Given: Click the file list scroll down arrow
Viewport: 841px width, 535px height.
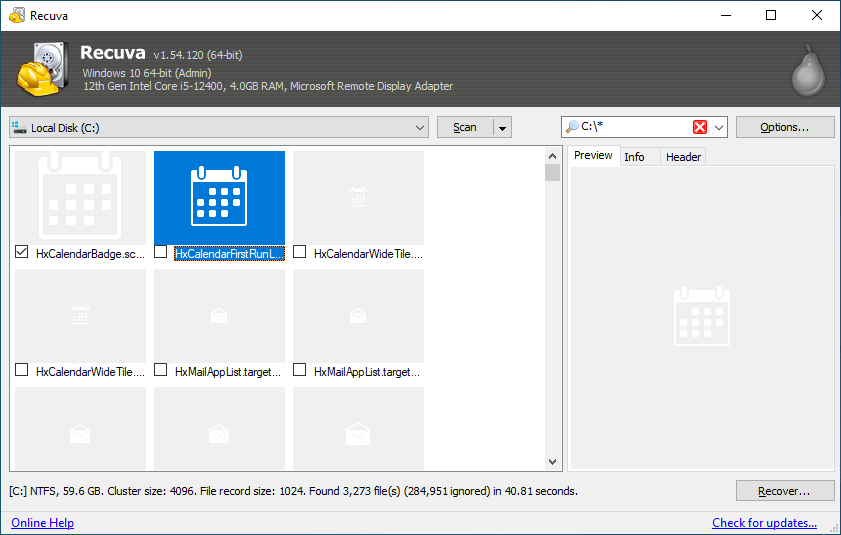Looking at the screenshot, I should pos(552,461).
